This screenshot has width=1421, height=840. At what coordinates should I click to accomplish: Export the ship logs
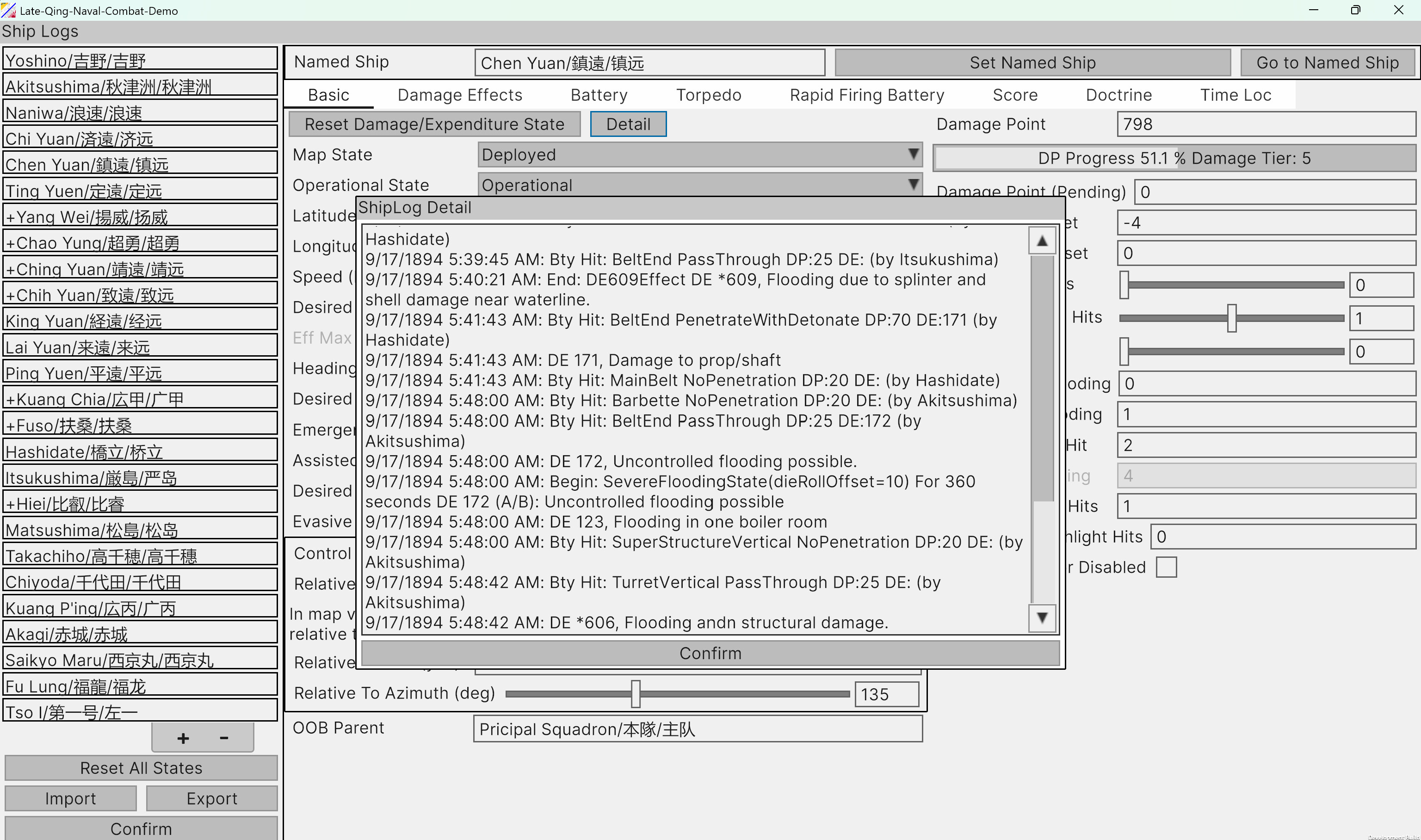click(x=211, y=798)
